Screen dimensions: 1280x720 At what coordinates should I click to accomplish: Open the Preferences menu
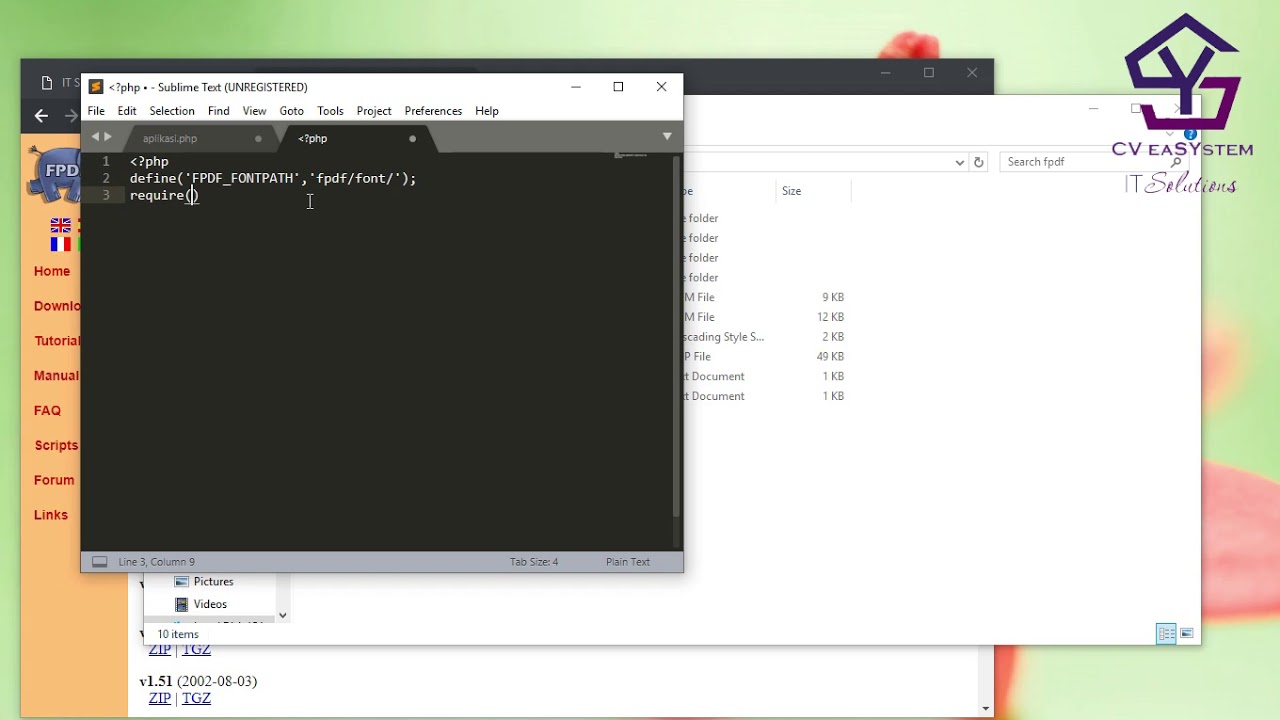click(x=433, y=111)
